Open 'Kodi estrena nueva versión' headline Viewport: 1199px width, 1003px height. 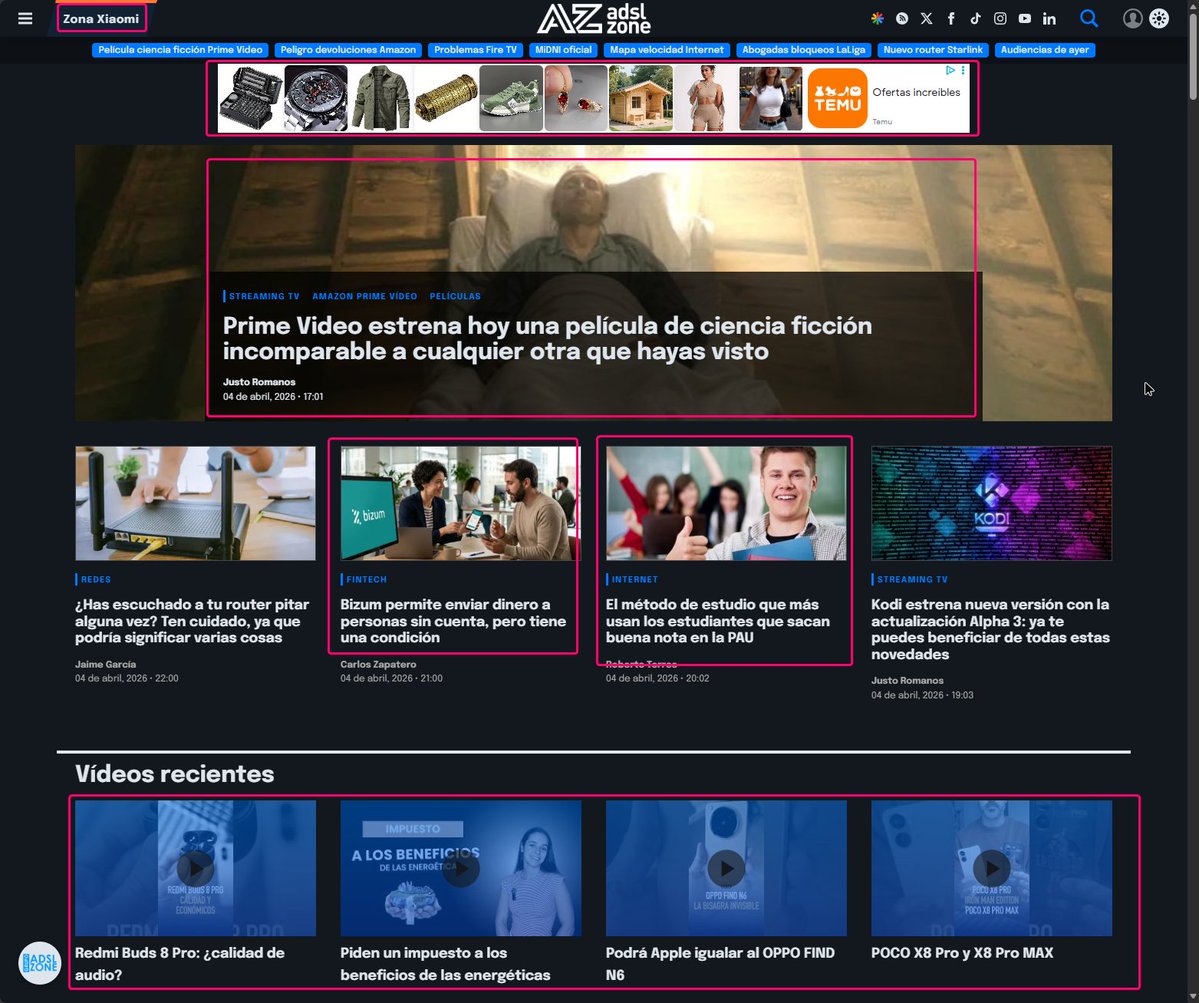pos(990,629)
